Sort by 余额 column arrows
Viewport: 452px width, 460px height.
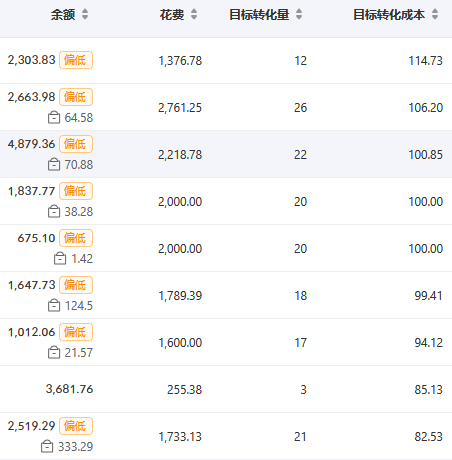[x=85, y=14]
